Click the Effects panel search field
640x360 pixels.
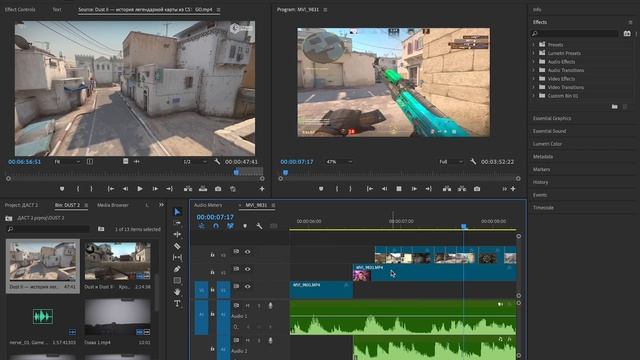tap(574, 33)
